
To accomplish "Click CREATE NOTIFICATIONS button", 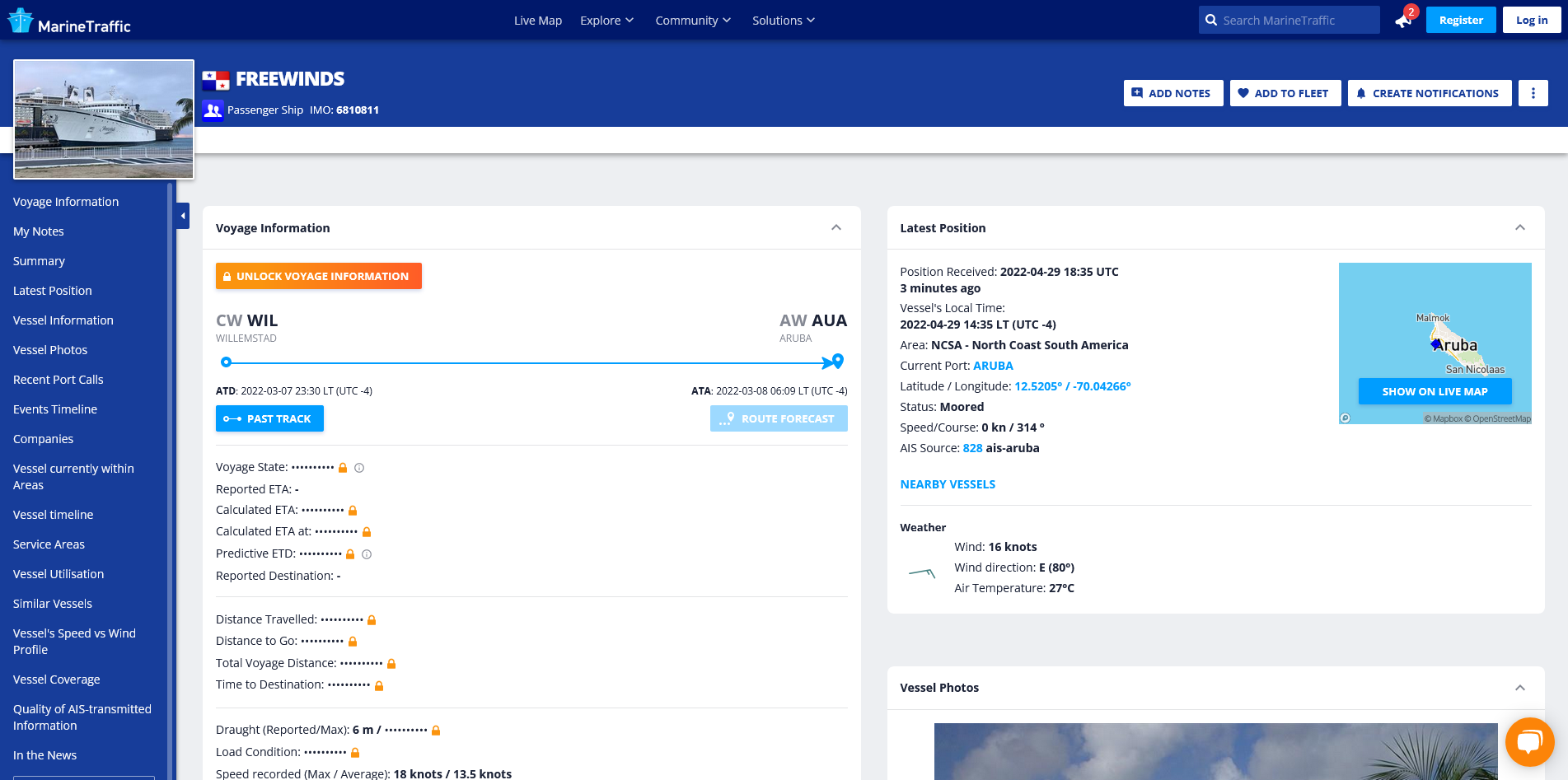I will (x=1430, y=93).
